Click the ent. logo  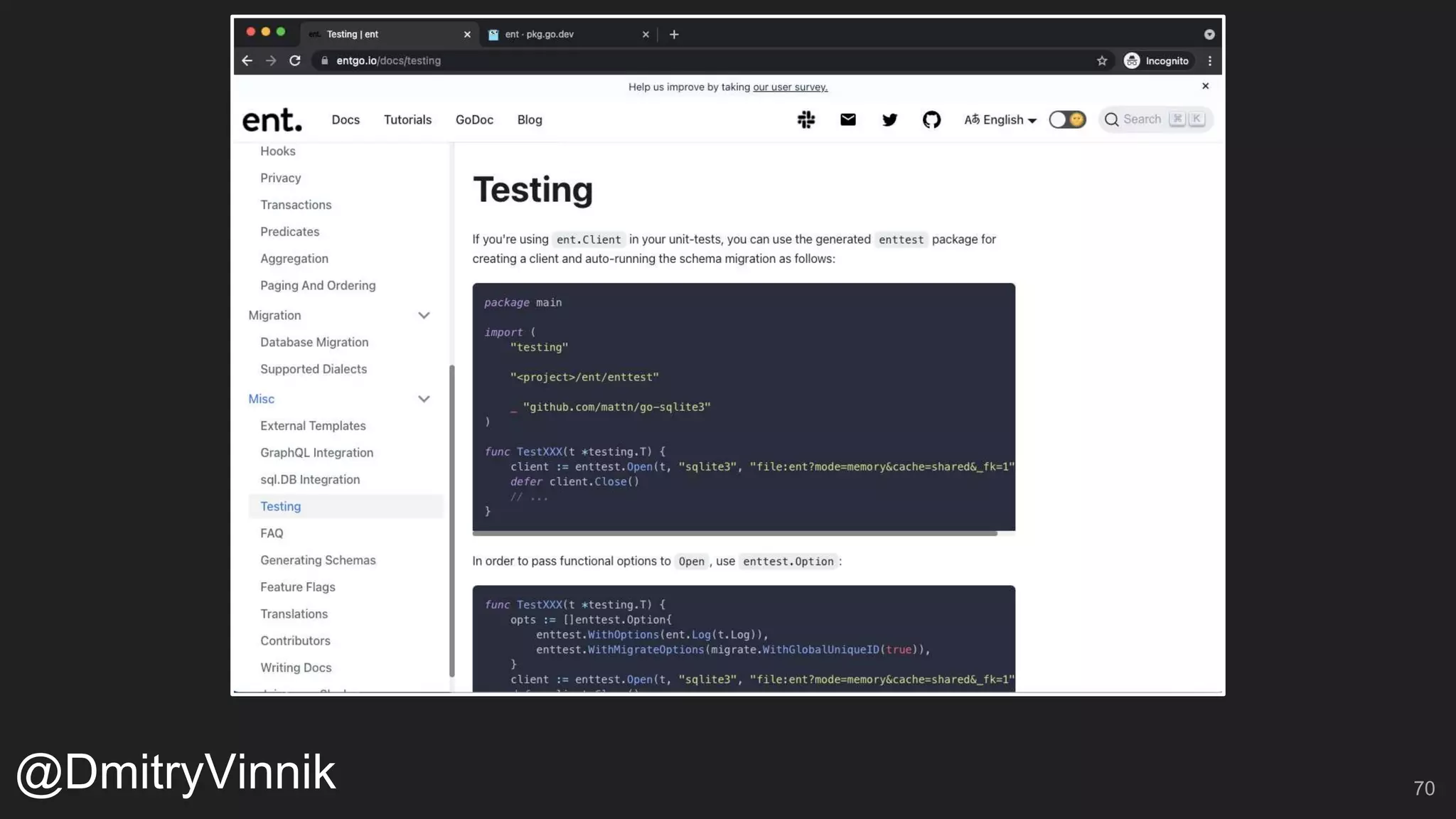coord(272,120)
